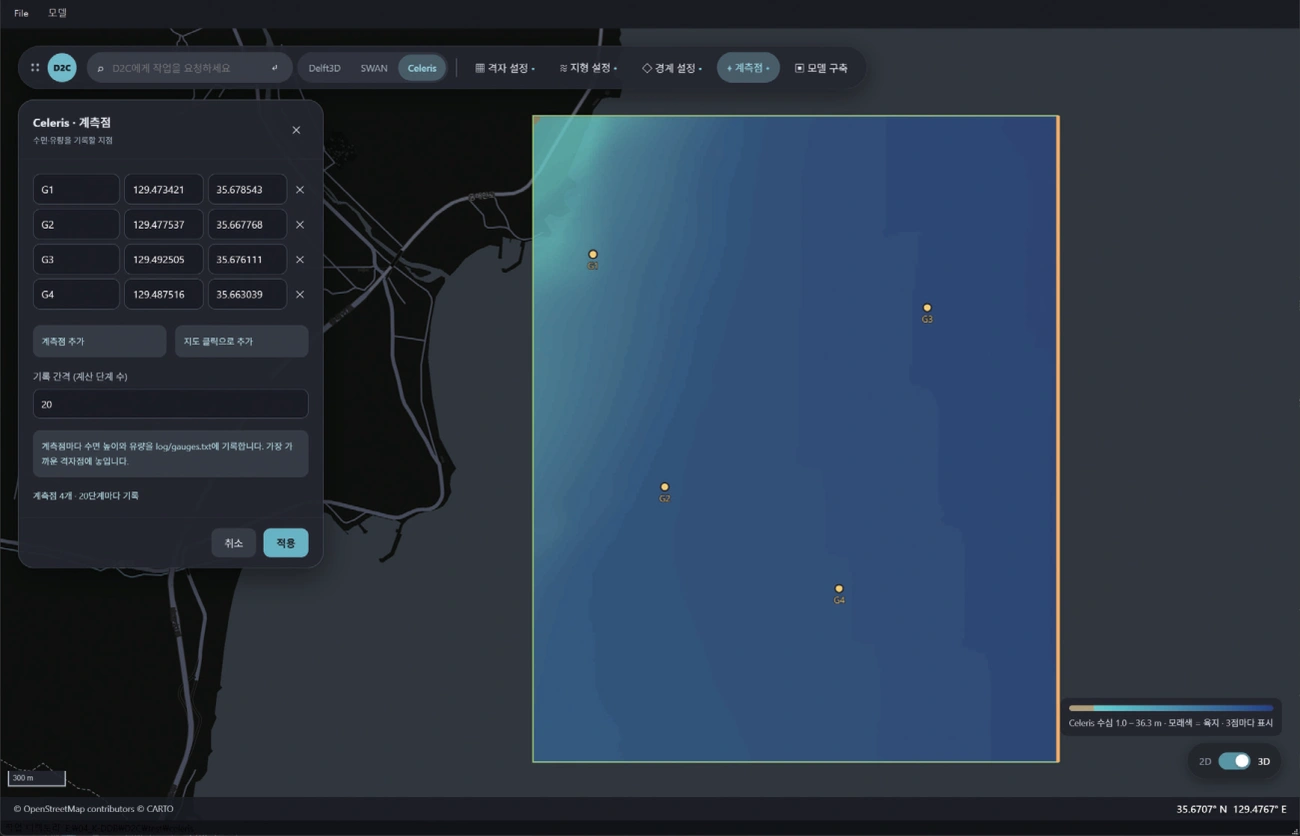Open the 경계 설정 dropdown
Screen dimensions: 1300x836
pyautogui.click(x=672, y=68)
